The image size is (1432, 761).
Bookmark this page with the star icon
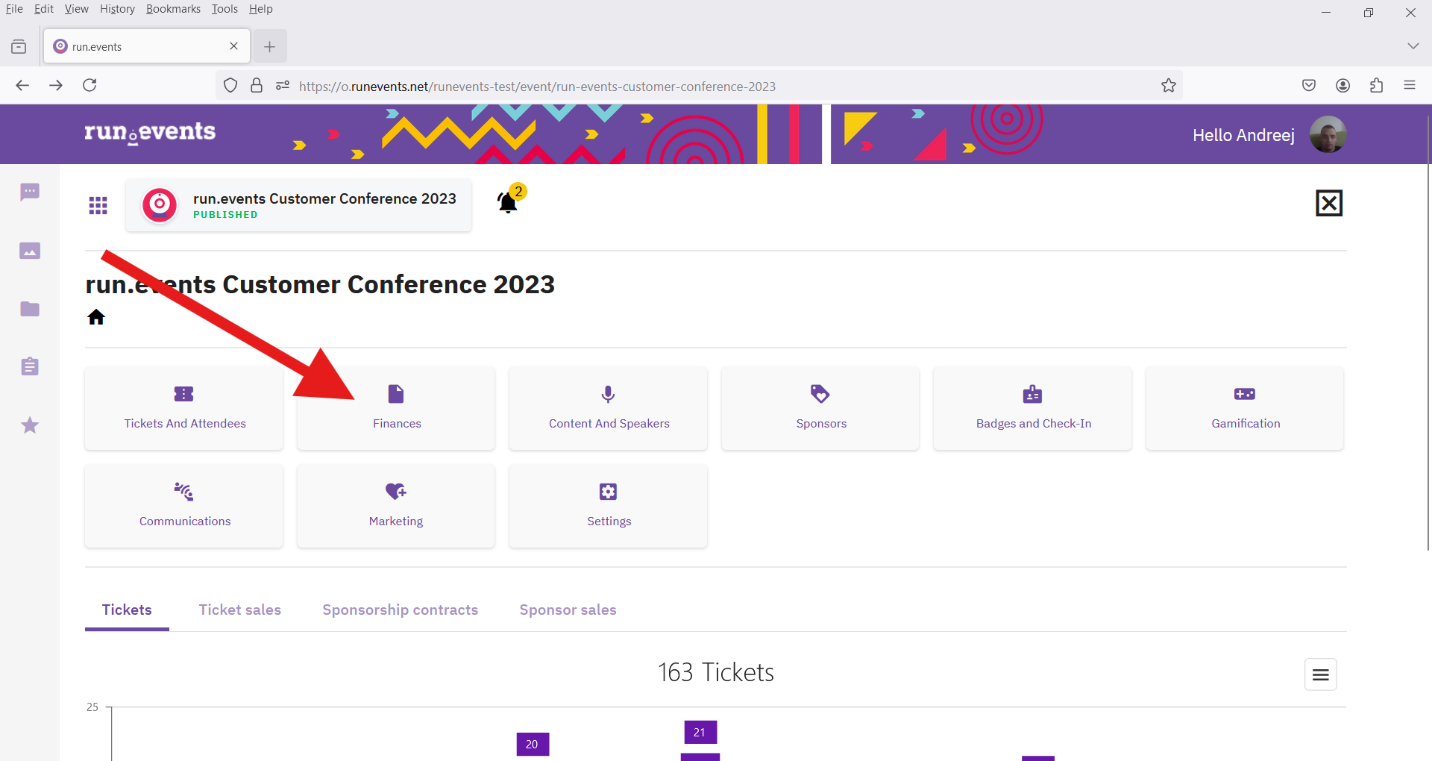point(1168,86)
